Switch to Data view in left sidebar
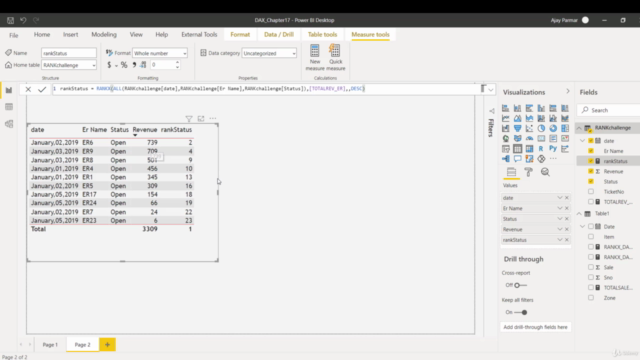This screenshot has height=360, width=640. (x=9, y=107)
